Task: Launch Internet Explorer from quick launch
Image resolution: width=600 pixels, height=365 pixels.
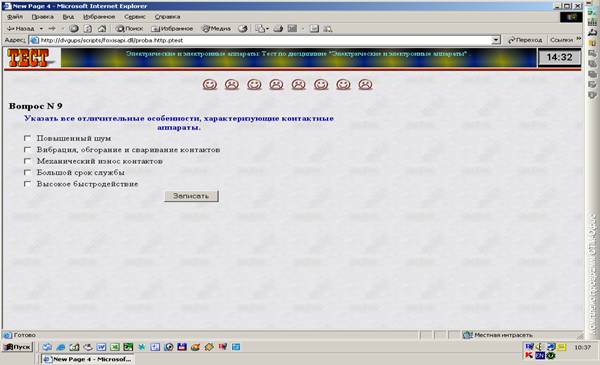Action: click(x=60, y=347)
